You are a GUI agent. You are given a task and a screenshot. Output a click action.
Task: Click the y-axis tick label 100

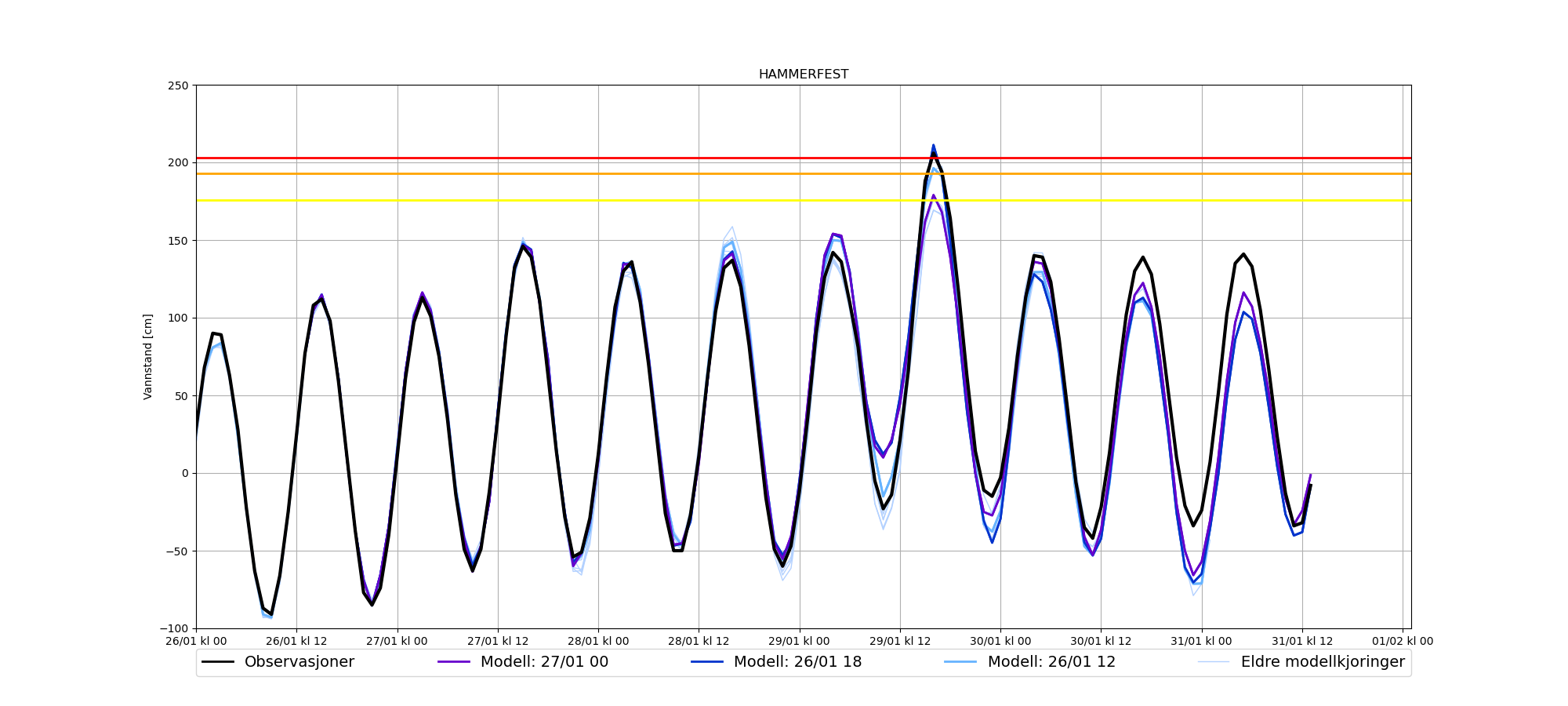pos(179,318)
